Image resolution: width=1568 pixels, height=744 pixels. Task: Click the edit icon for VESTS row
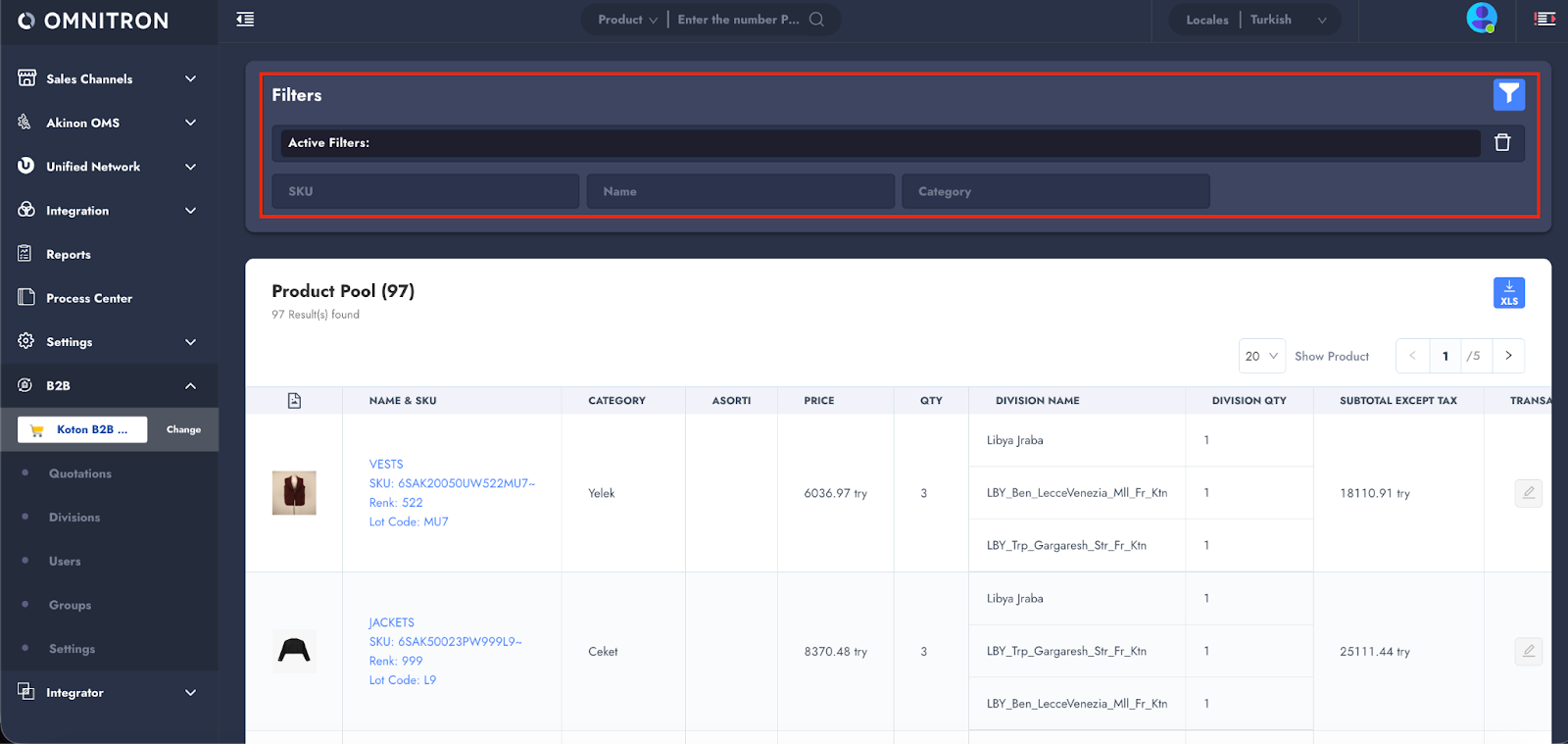coord(1528,493)
